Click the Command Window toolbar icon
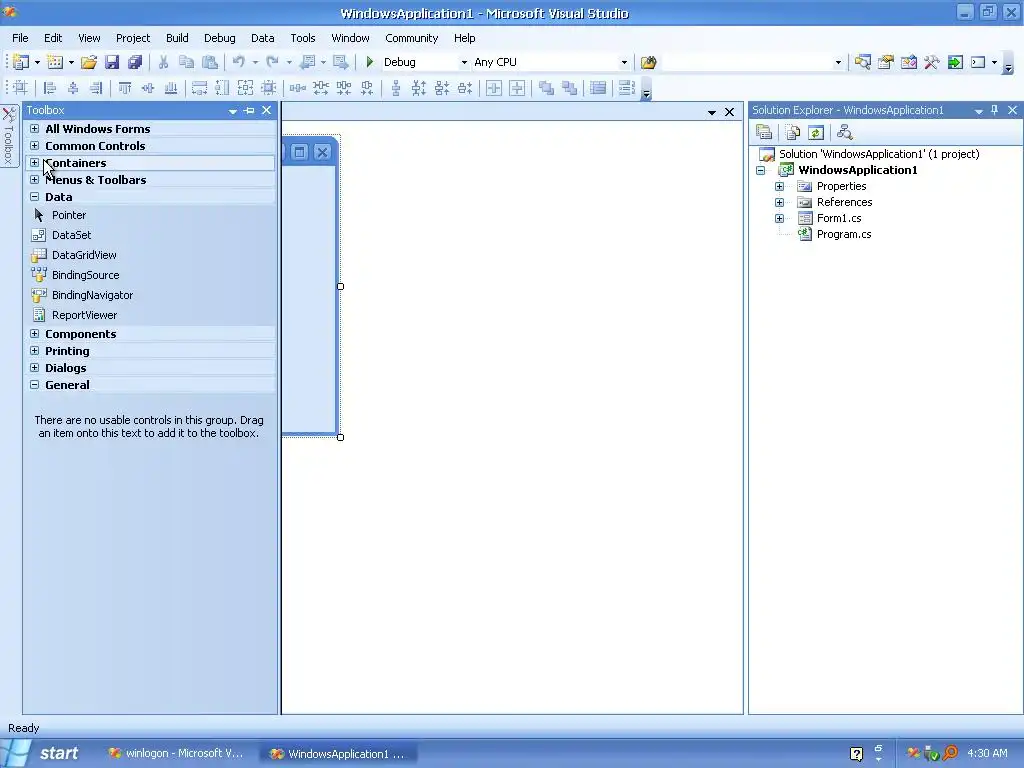The height and width of the screenshot is (768, 1024). (x=978, y=62)
